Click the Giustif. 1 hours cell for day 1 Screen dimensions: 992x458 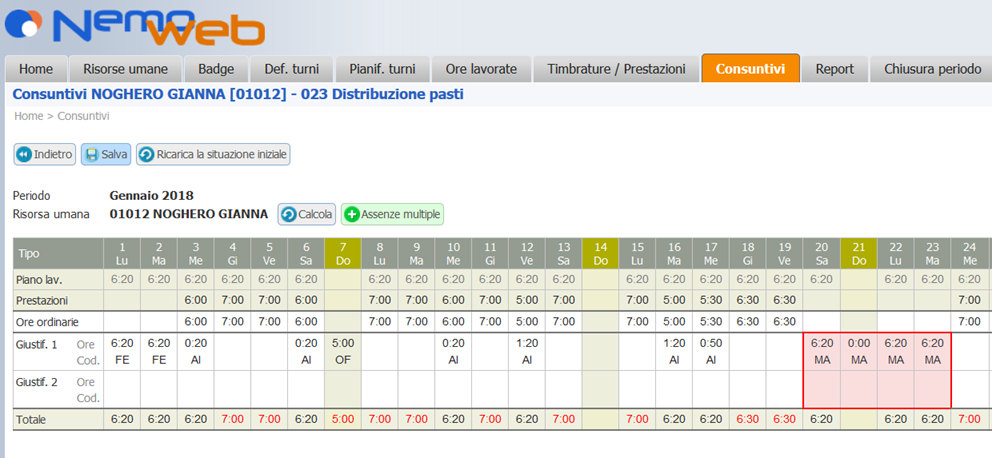(x=122, y=344)
